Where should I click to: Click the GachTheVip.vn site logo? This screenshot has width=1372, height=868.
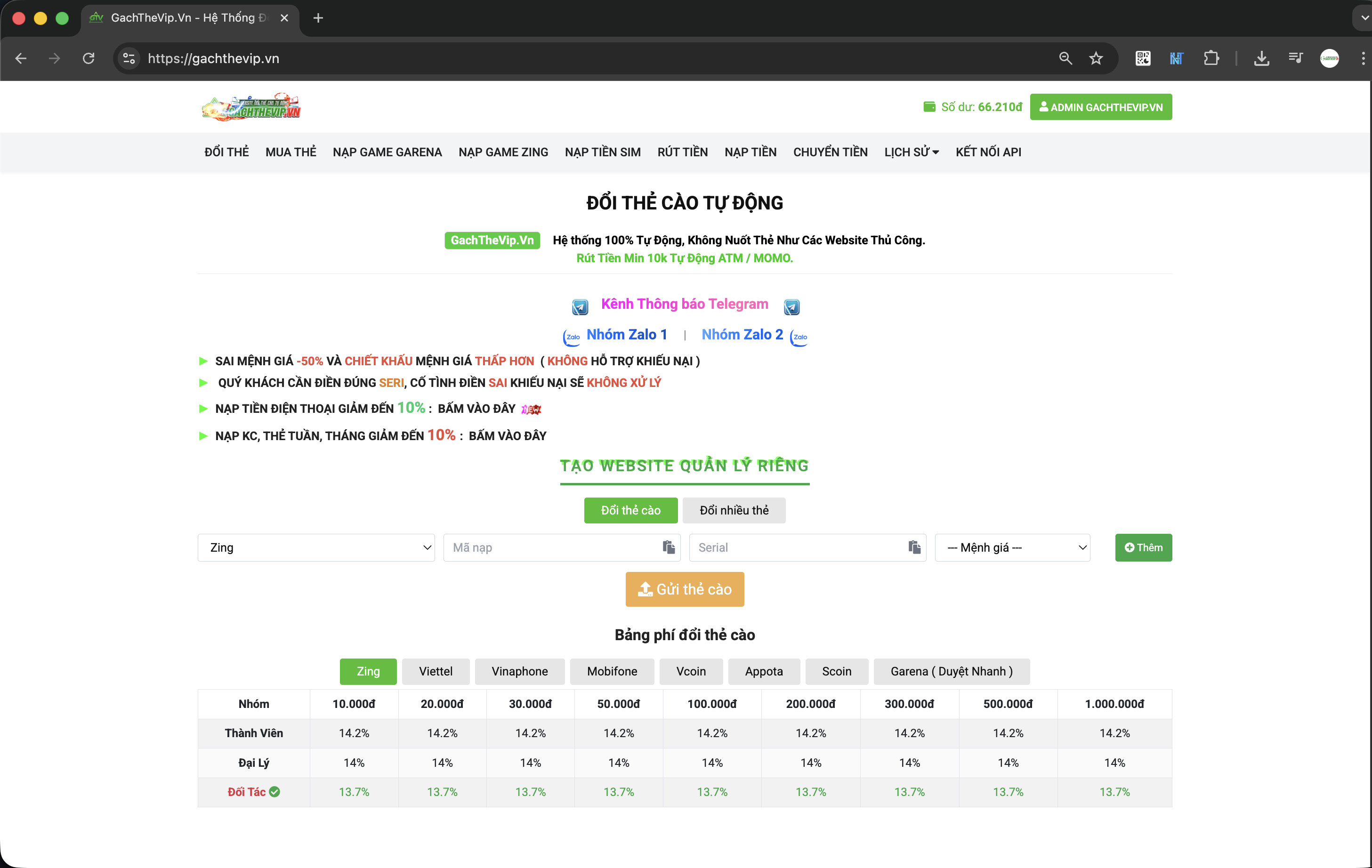click(x=251, y=107)
